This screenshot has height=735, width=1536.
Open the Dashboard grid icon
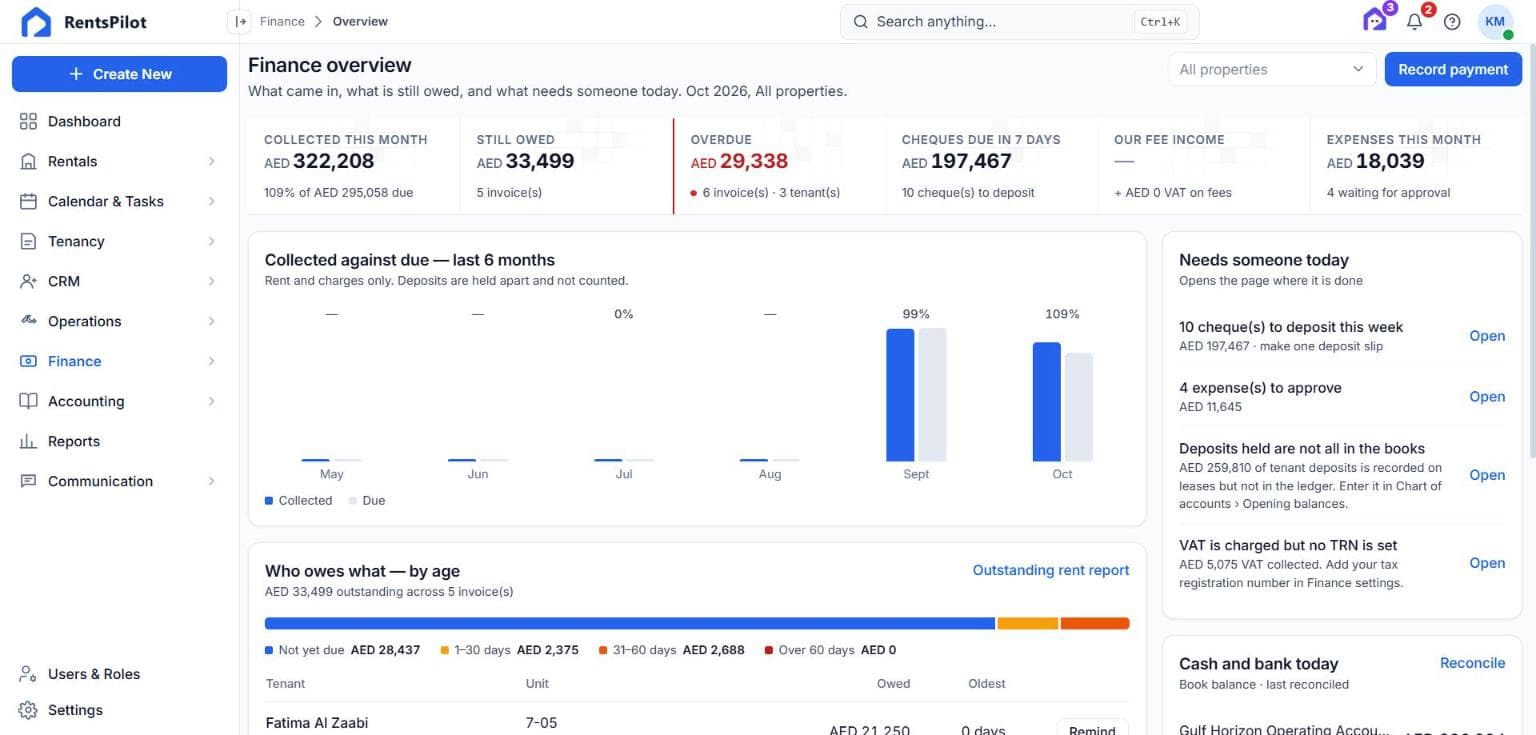click(28, 121)
